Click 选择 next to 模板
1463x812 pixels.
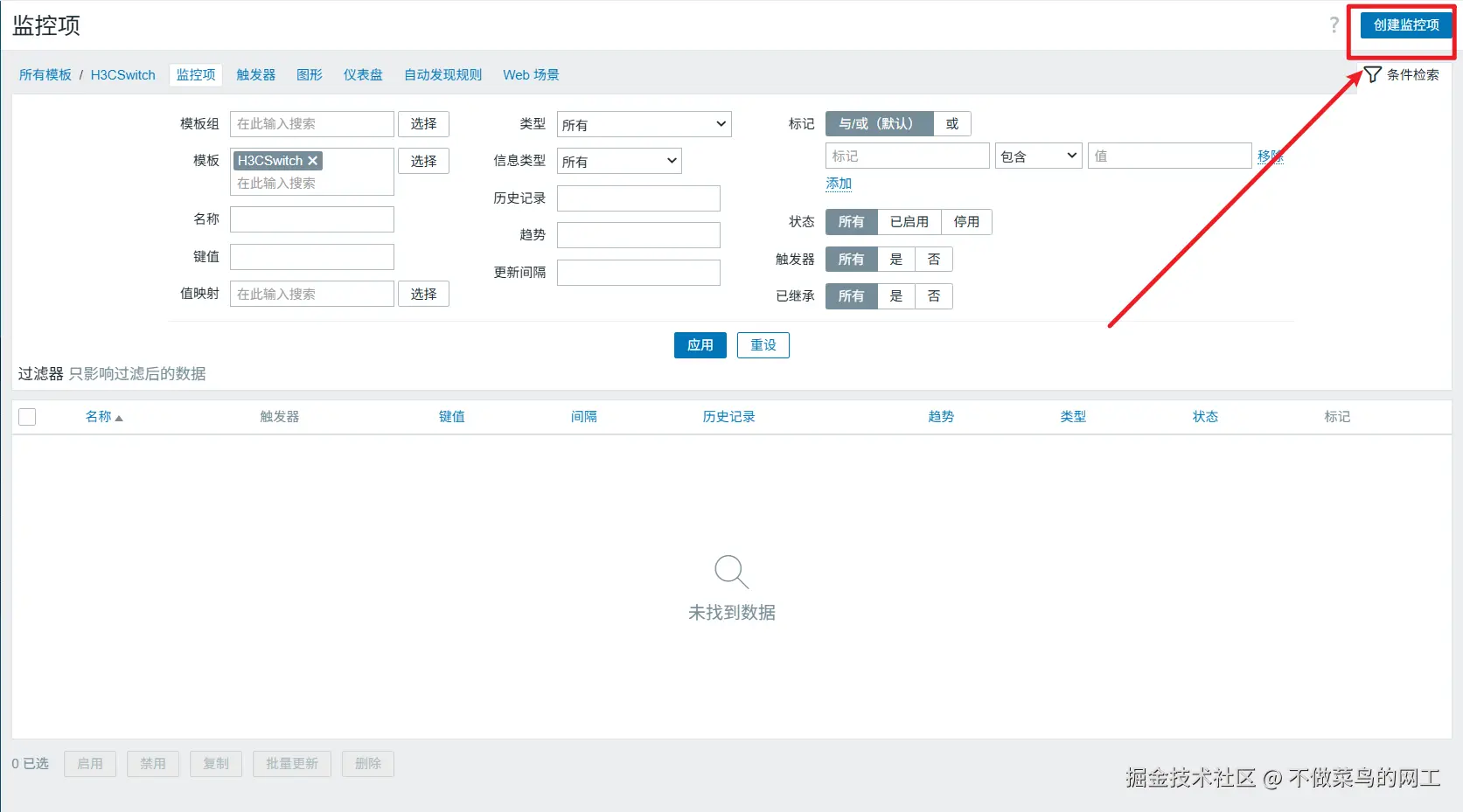tap(423, 161)
